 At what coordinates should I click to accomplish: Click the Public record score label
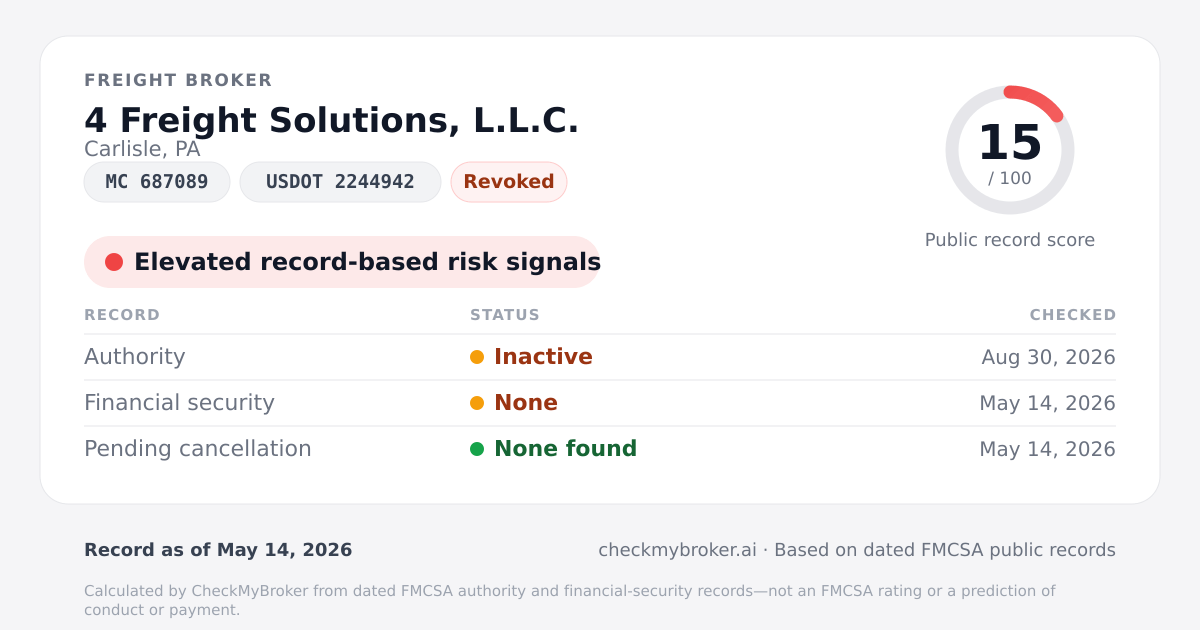(1010, 240)
